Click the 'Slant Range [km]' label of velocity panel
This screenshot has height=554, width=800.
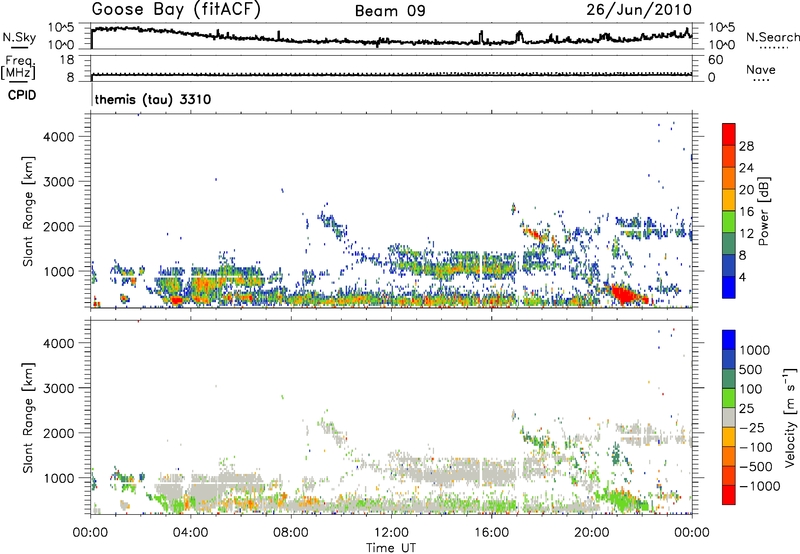tap(28, 418)
